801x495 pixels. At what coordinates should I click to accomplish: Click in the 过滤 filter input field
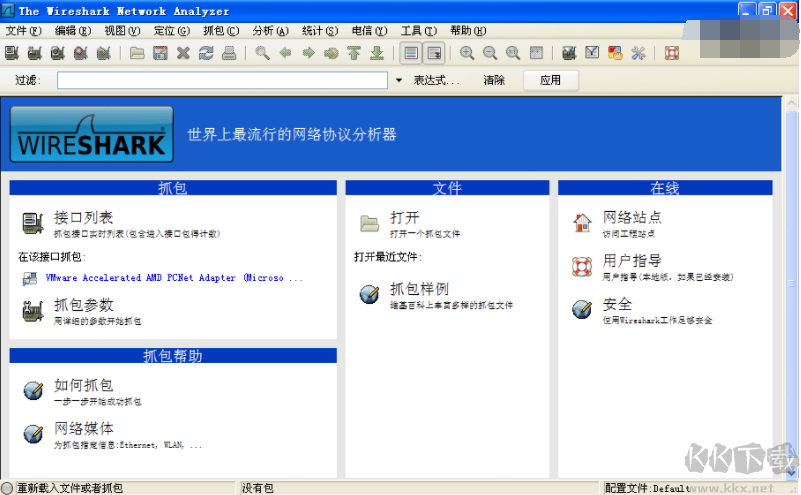point(222,80)
